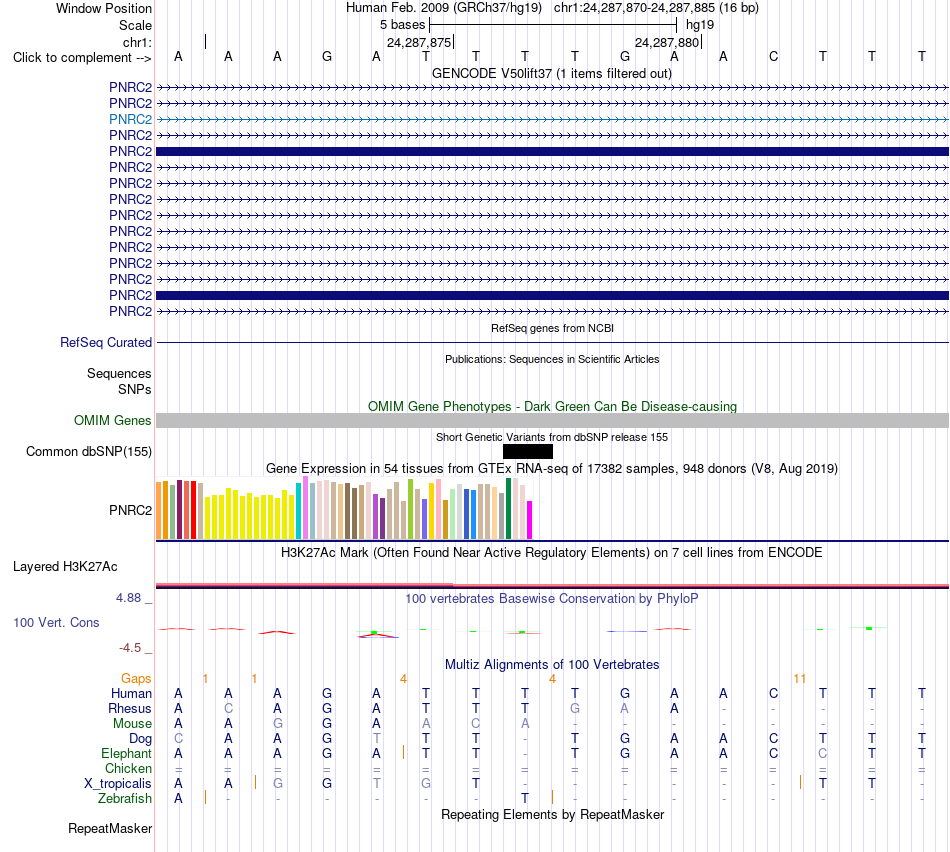Click the -4.5 PhyloP lower scale value
Viewport: 950px width, 852px height.
point(130,648)
